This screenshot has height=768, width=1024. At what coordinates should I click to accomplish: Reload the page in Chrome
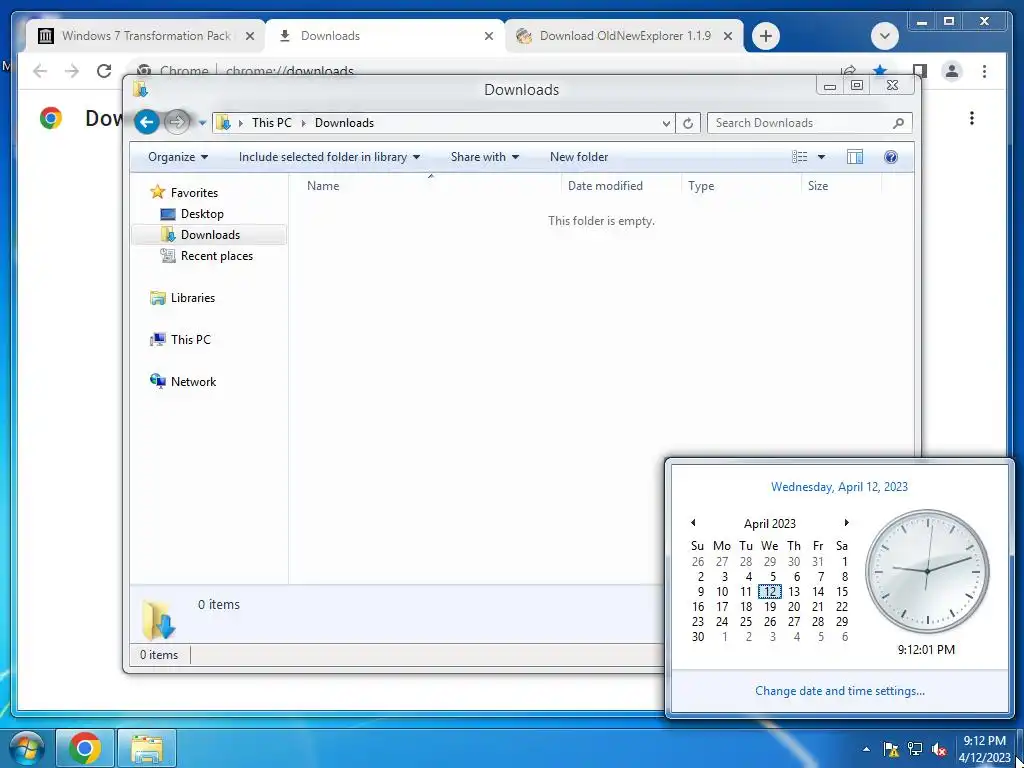pyautogui.click(x=104, y=71)
